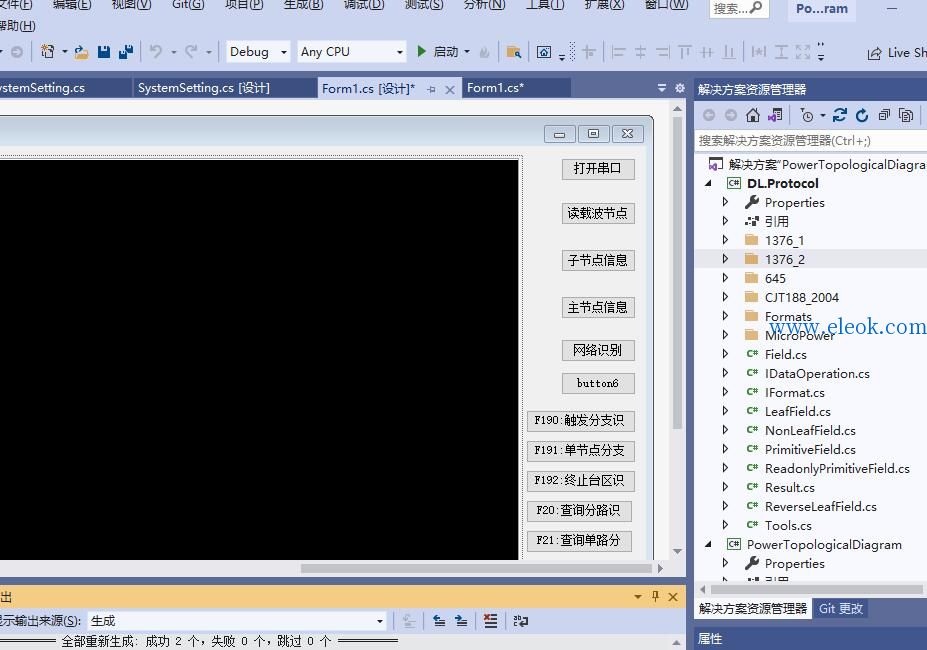Switch views using the Solution Explorer VS icon
Image resolution: width=927 pixels, height=650 pixels.
(775, 115)
